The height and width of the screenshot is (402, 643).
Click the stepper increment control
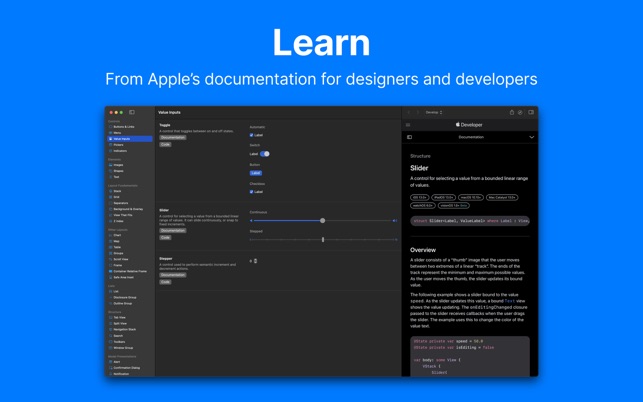pos(255,260)
